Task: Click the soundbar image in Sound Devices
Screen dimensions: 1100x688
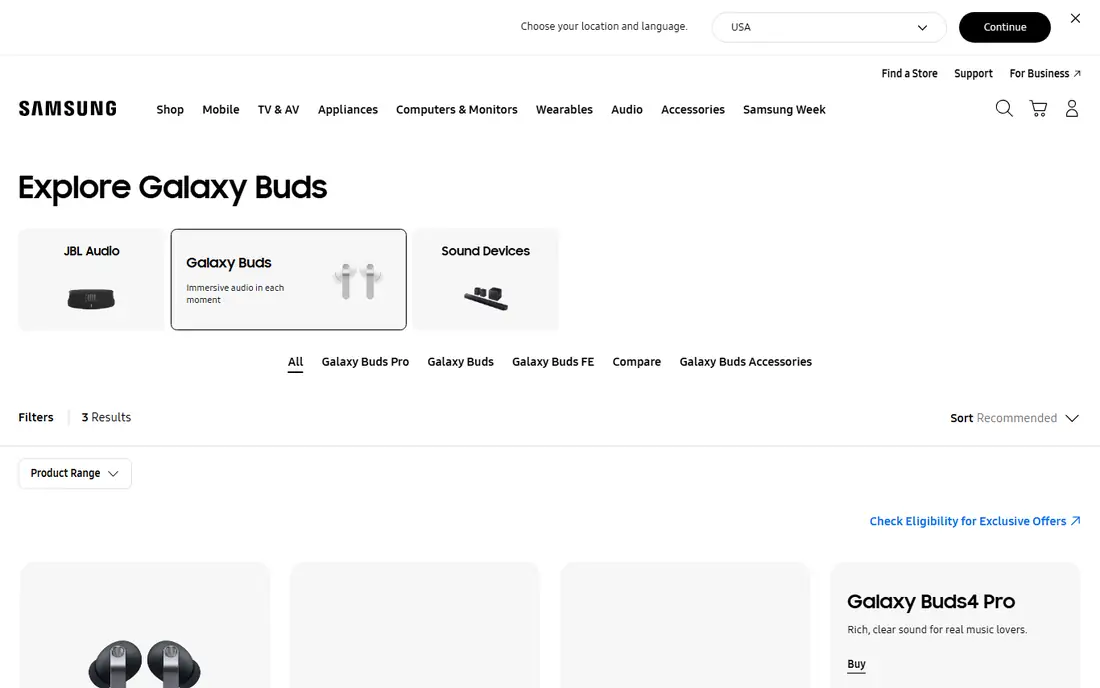Action: point(485,298)
